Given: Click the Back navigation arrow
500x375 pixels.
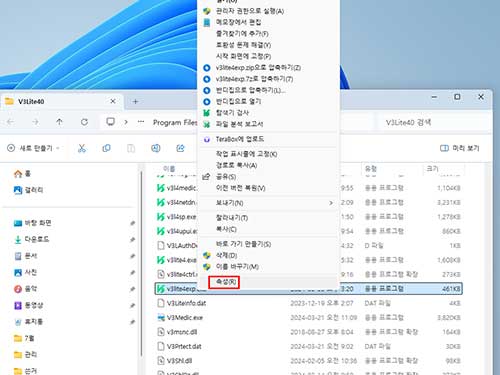Looking at the screenshot, I should (11, 122).
